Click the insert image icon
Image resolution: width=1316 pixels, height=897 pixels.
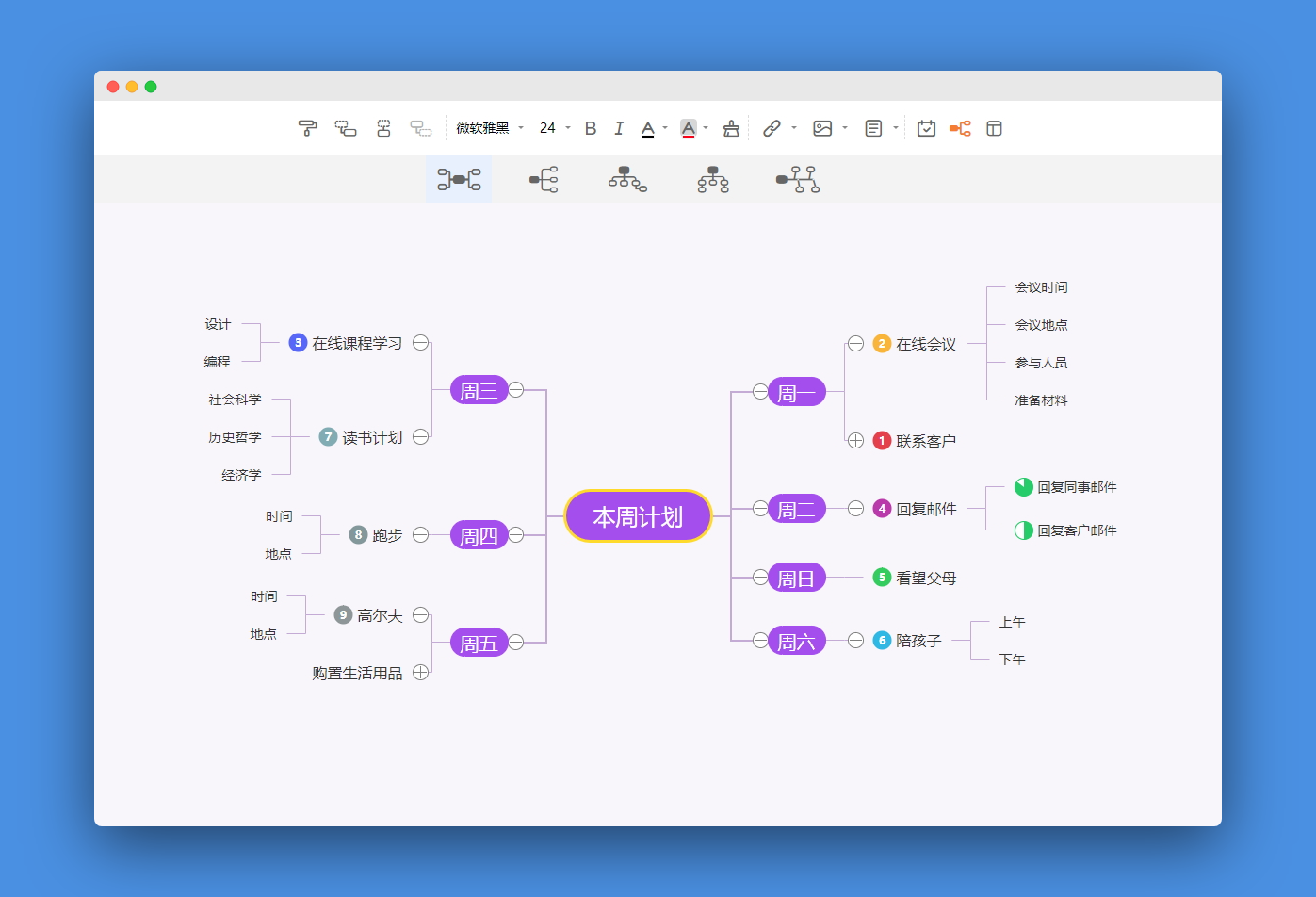822,128
